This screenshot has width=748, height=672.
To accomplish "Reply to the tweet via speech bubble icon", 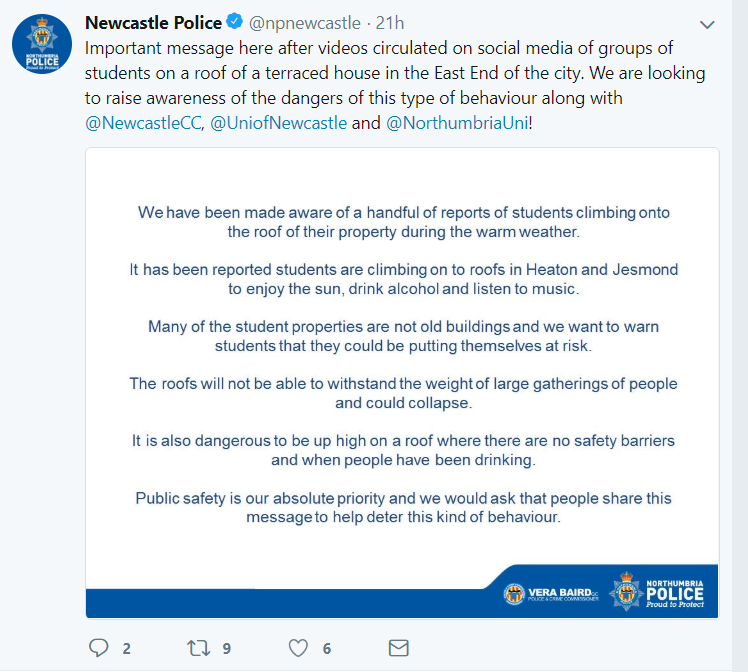I will [x=98, y=648].
